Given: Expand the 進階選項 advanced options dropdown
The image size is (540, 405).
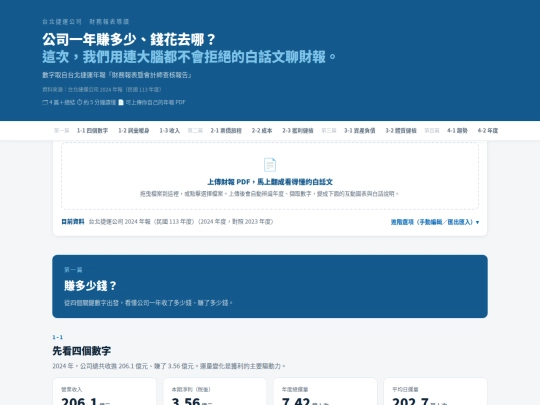Looking at the screenshot, I should [x=435, y=222].
